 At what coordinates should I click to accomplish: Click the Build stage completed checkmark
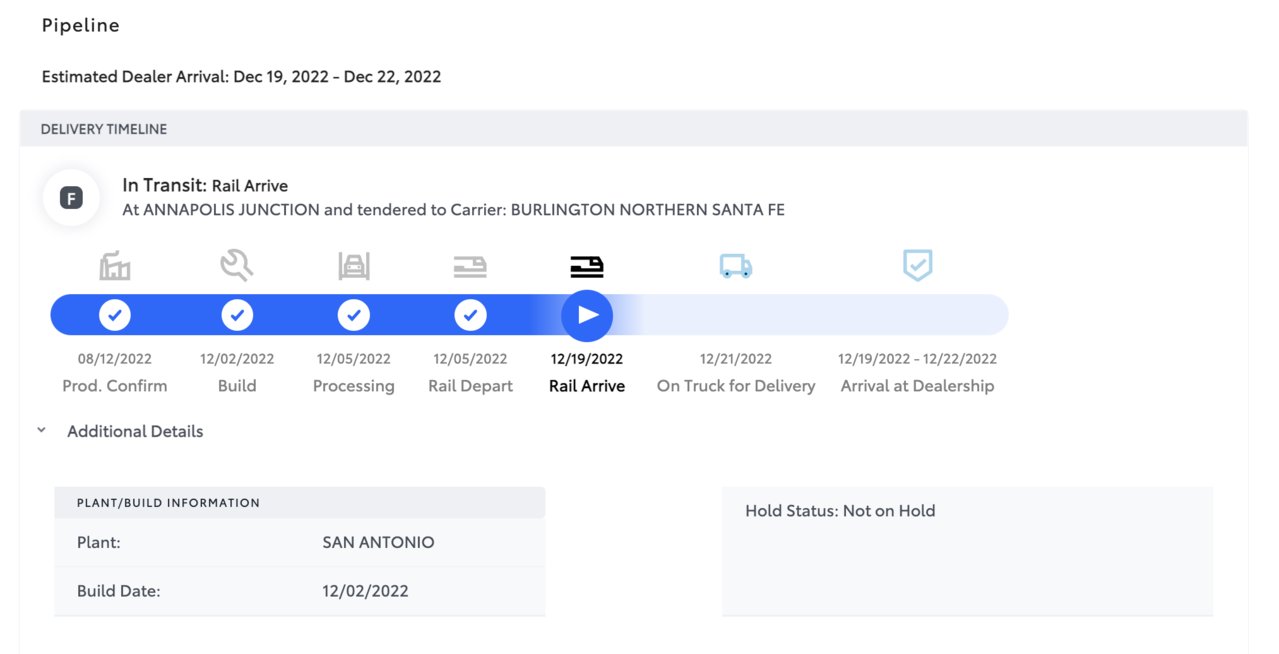[x=237, y=315]
